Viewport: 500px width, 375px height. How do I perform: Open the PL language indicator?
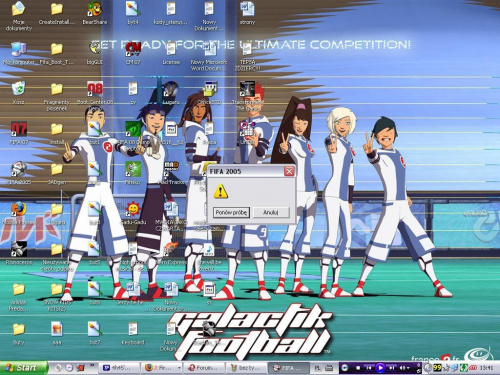point(318,368)
